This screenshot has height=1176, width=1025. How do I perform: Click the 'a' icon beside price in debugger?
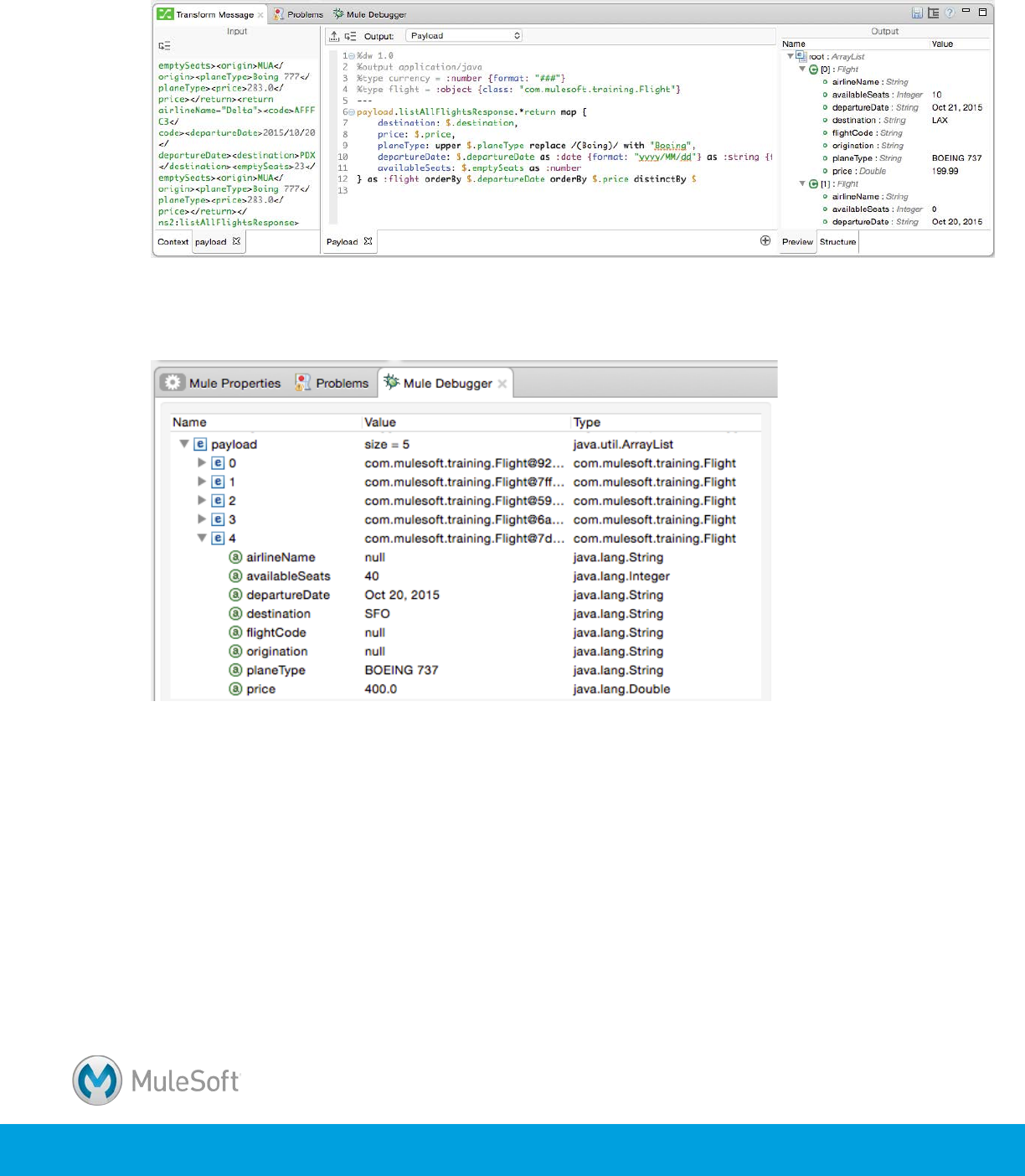click(235, 689)
